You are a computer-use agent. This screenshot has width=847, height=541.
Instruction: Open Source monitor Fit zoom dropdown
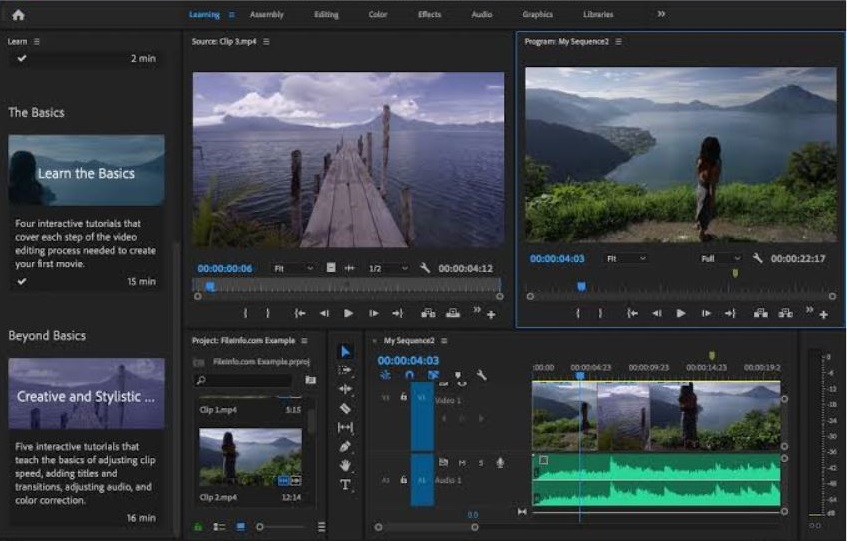tap(293, 268)
